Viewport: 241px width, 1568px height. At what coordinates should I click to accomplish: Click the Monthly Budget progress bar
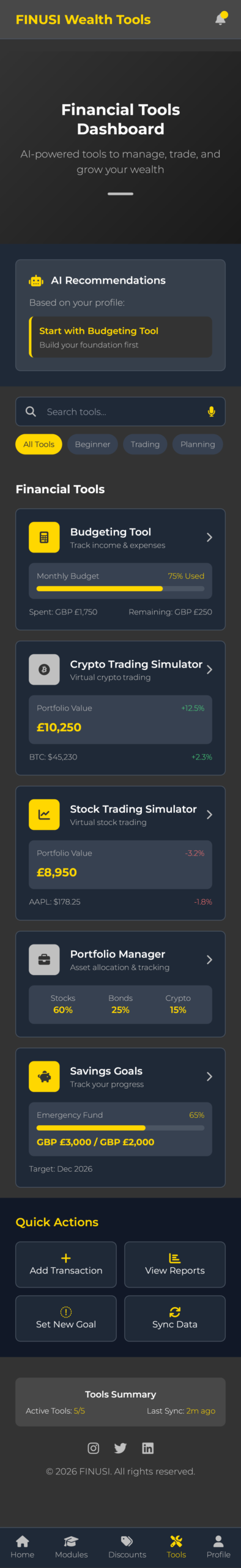[x=120, y=589]
